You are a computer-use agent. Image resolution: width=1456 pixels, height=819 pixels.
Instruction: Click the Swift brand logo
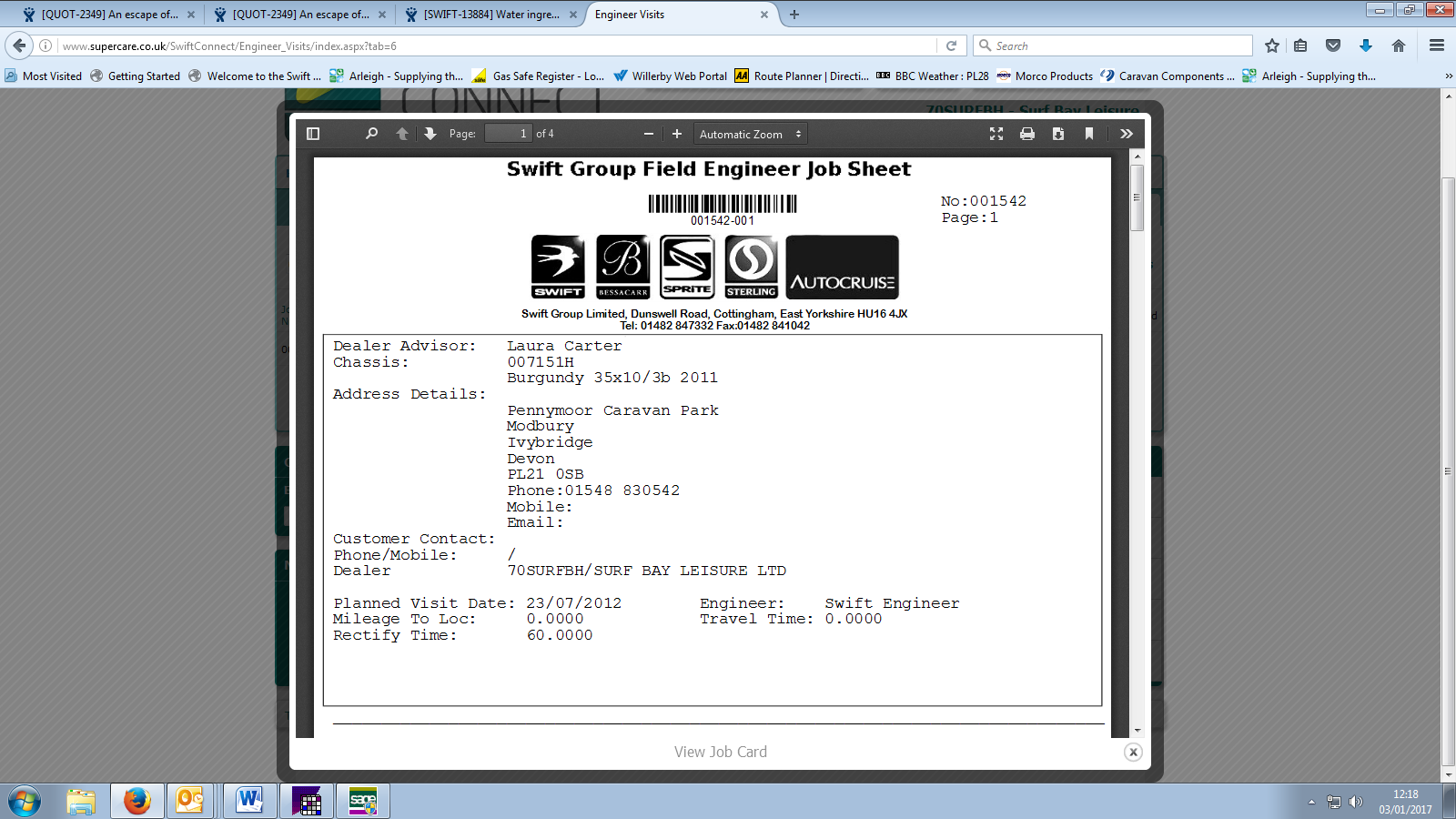tap(558, 267)
